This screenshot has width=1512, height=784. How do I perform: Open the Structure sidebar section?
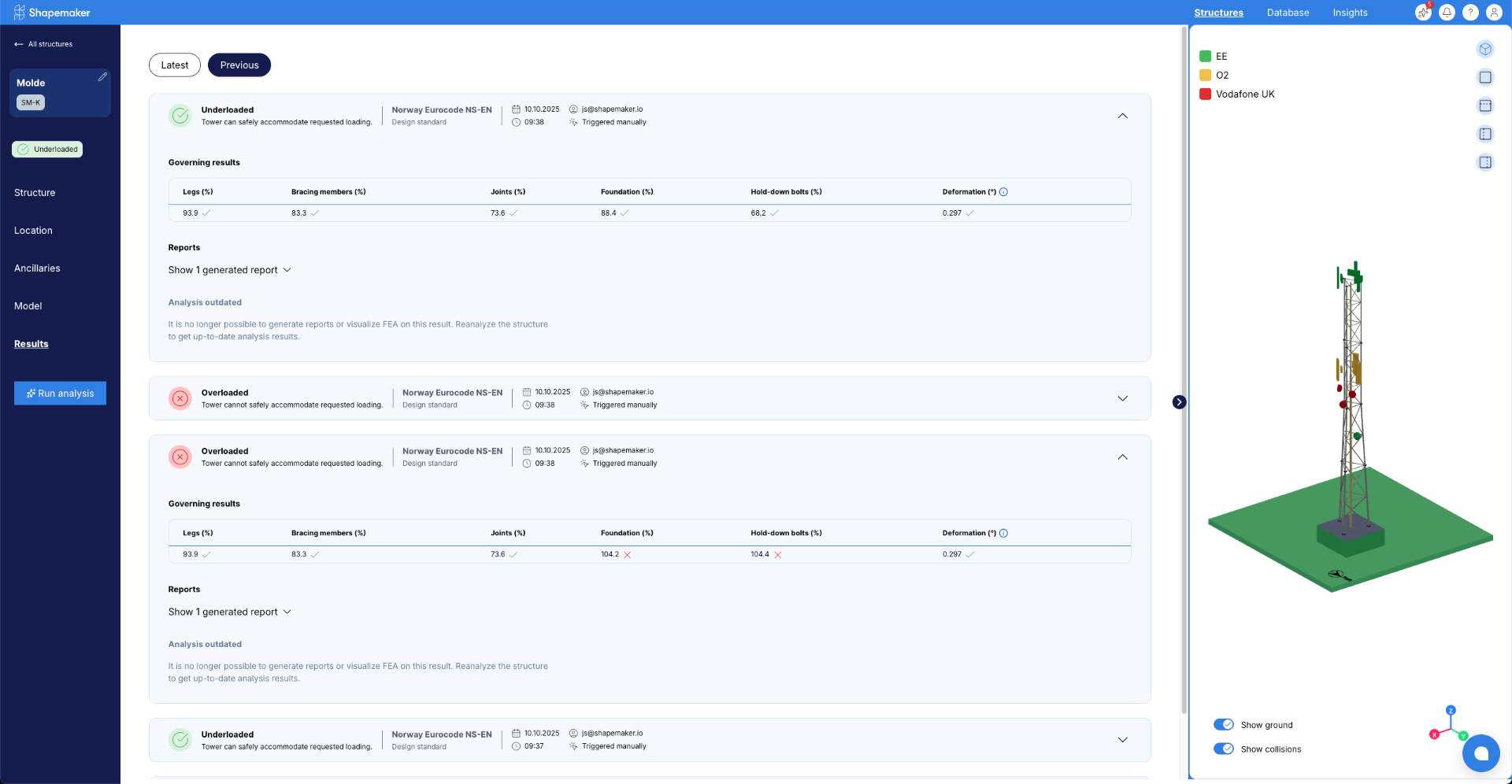click(35, 193)
